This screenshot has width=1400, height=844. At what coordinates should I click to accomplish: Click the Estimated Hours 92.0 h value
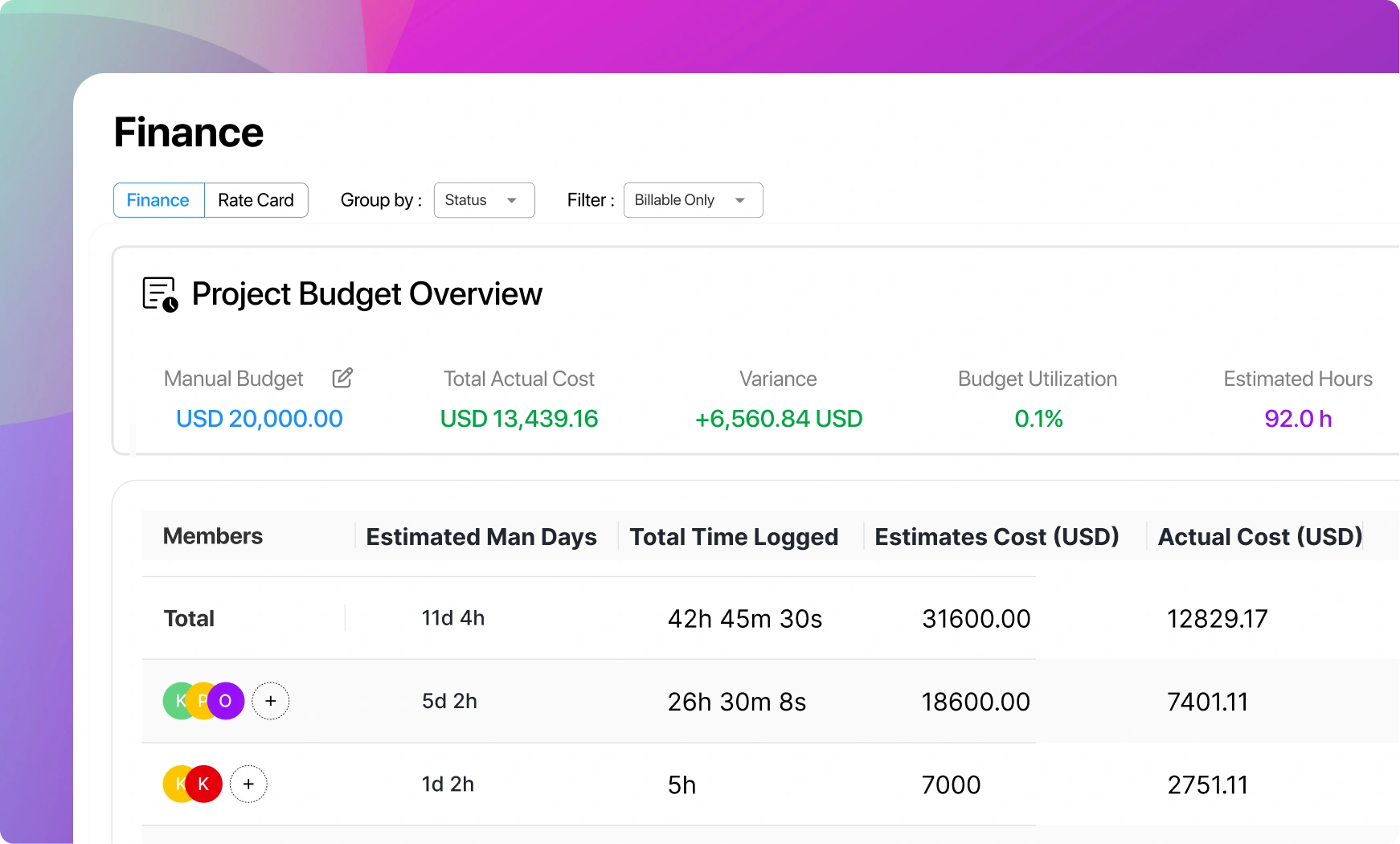(x=1298, y=418)
